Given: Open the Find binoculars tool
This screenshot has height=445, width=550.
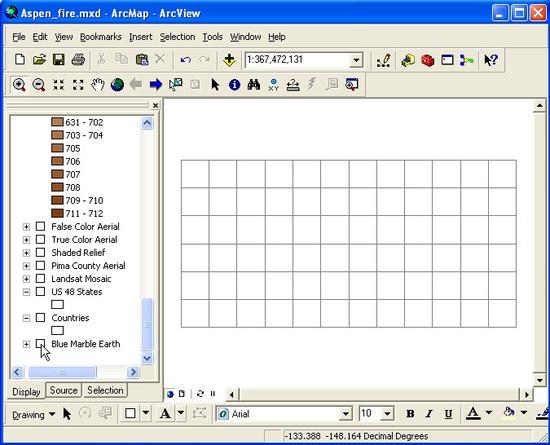Looking at the screenshot, I should point(254,85).
